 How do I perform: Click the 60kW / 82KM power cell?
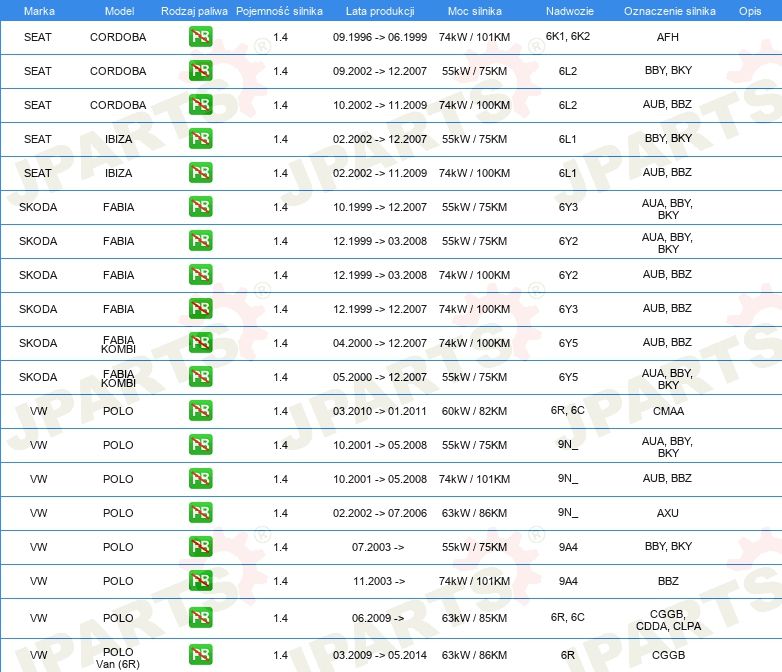tap(474, 411)
